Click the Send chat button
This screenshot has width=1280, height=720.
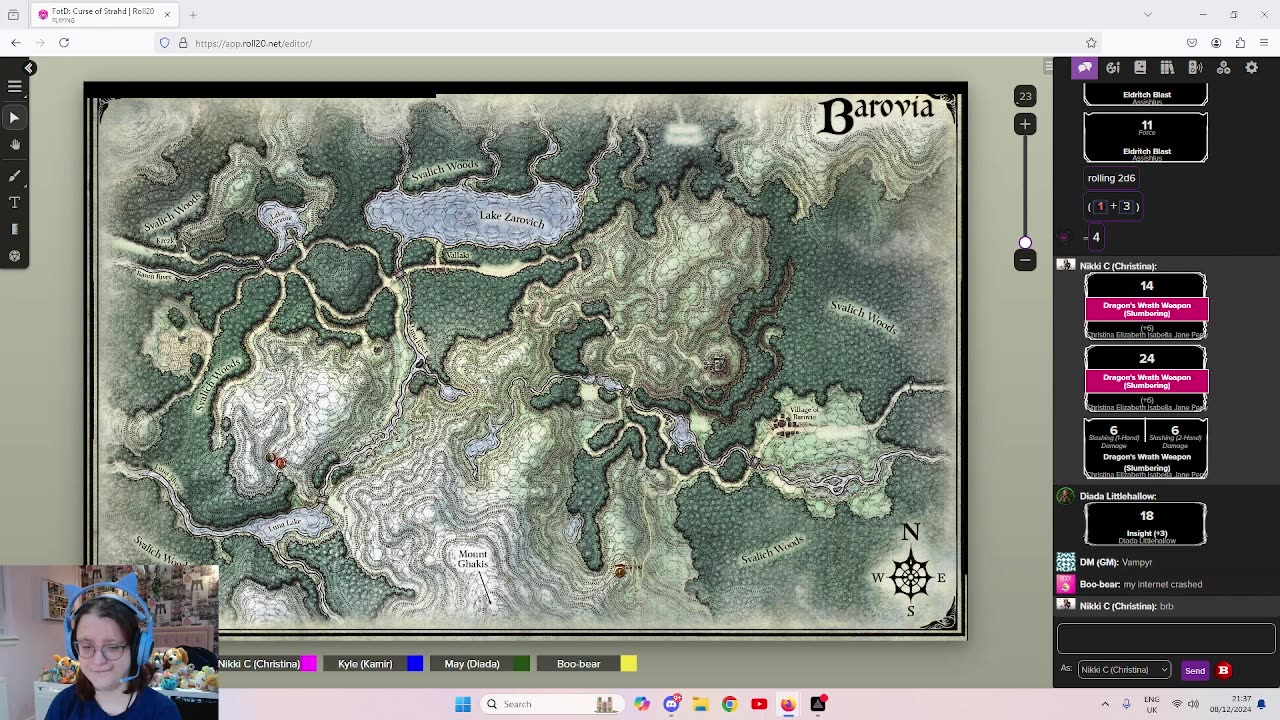click(1194, 670)
